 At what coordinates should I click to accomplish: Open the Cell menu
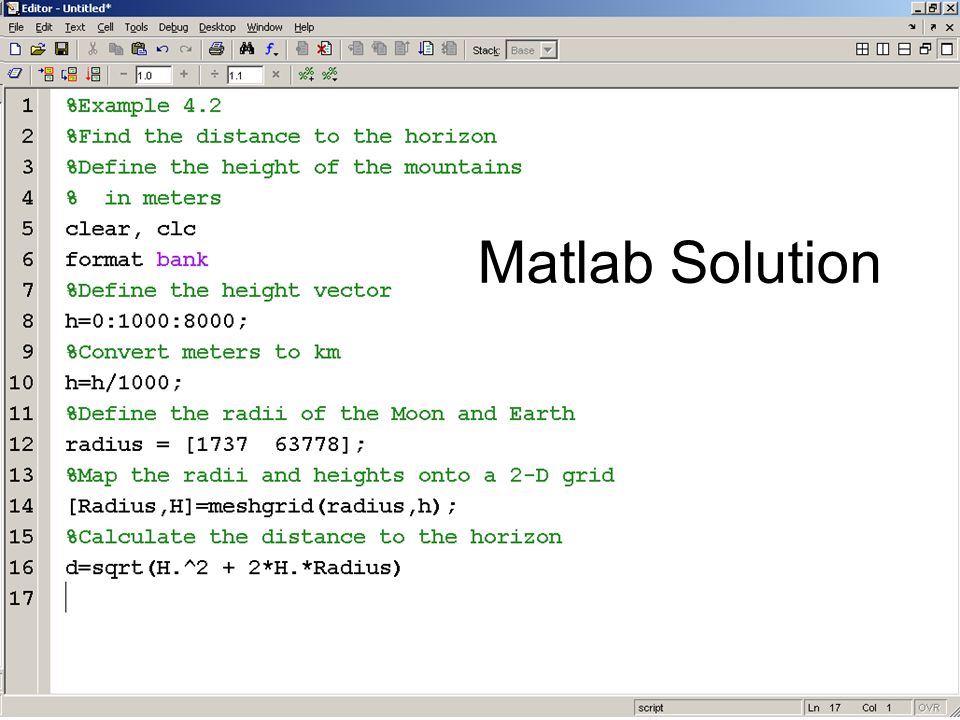coord(105,27)
